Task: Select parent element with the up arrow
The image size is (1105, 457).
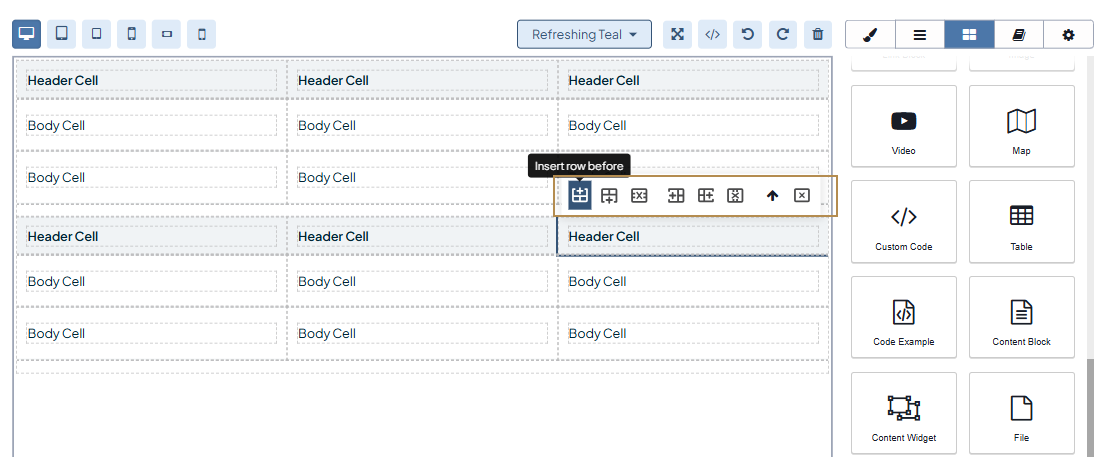Action: [x=772, y=195]
